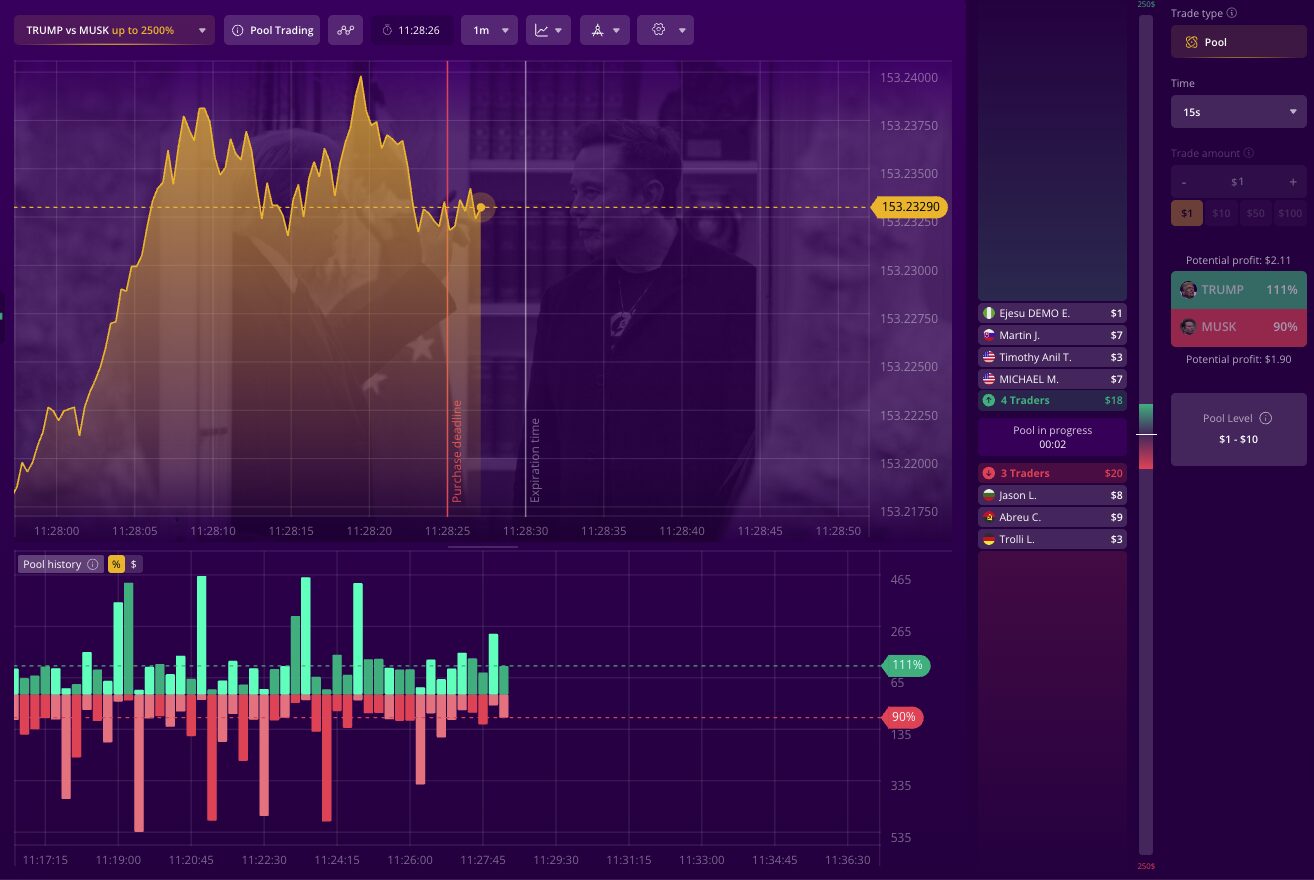Click the Pool history info icon
Screen dimensions: 1314x880
point(93,564)
